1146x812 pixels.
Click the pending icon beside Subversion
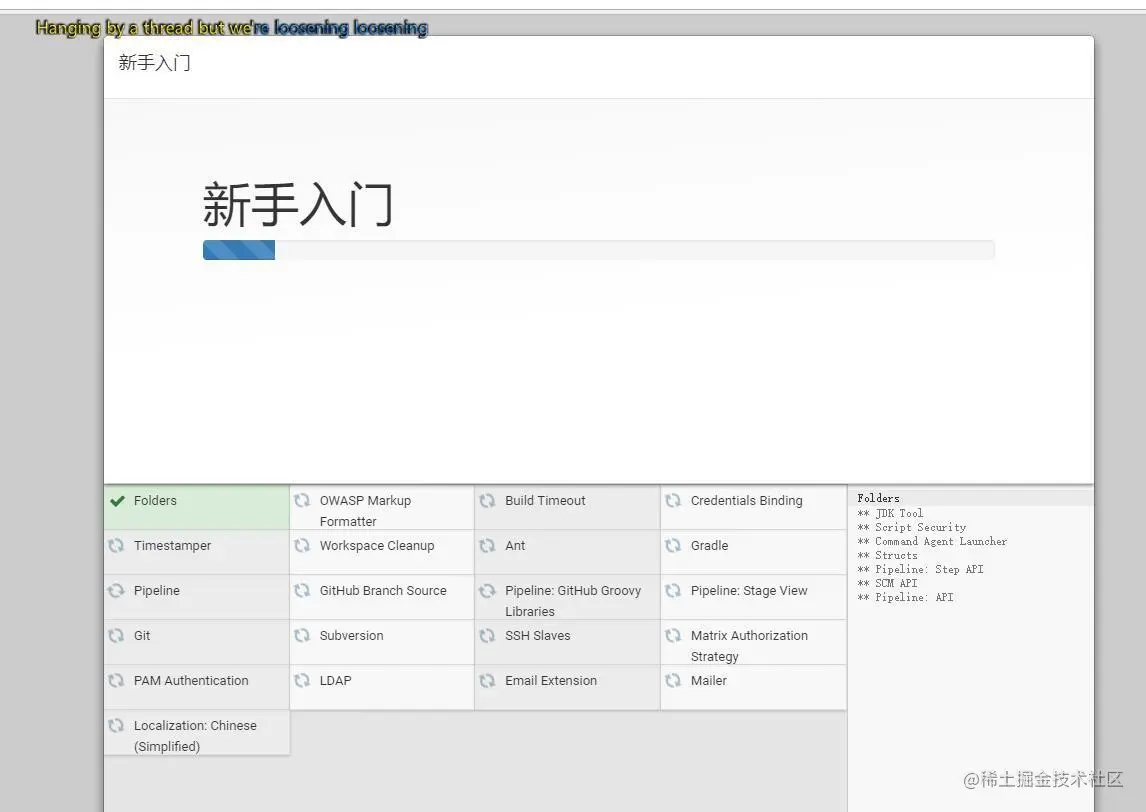coord(302,636)
